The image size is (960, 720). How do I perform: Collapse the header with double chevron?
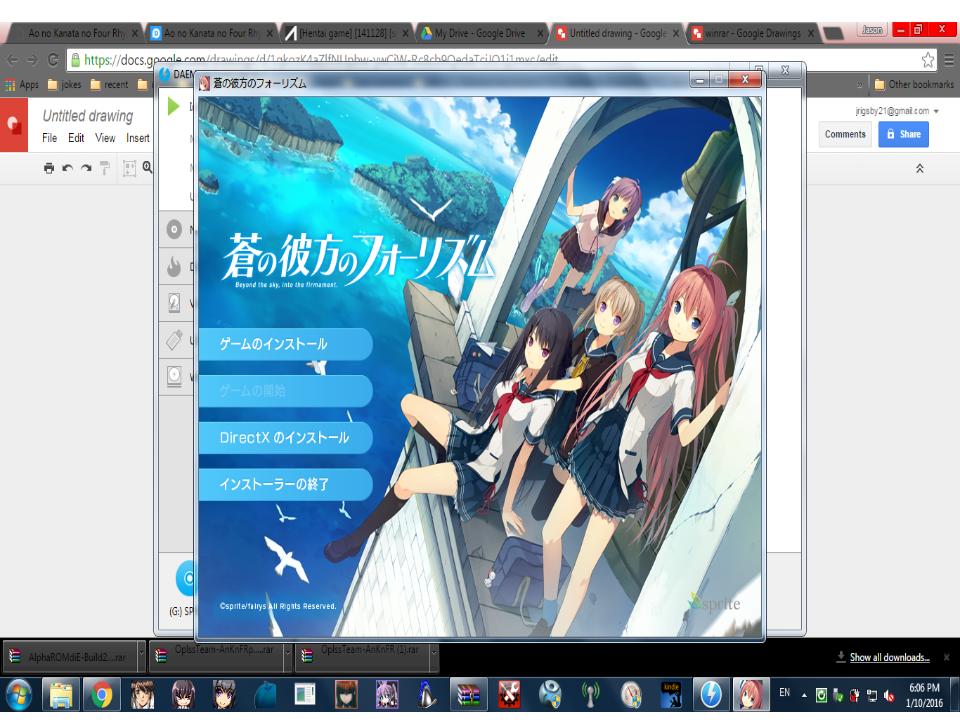click(x=920, y=169)
